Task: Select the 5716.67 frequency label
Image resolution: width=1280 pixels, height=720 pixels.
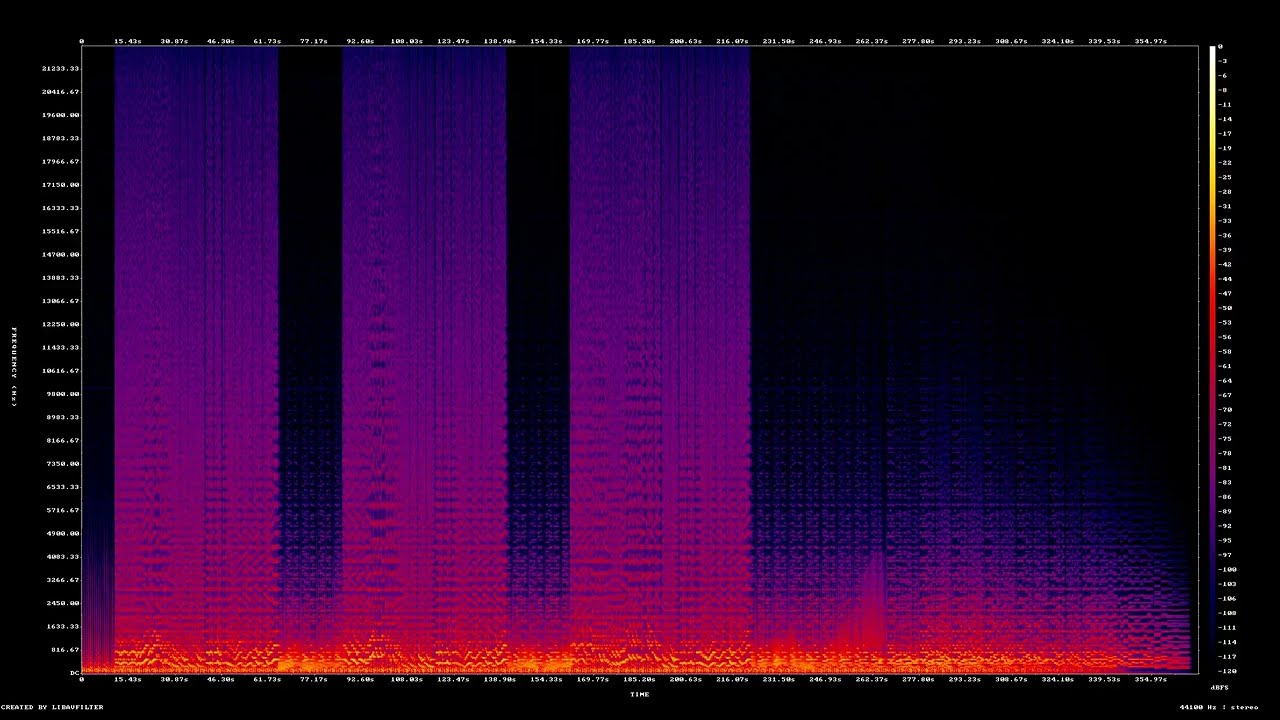Action: click(63, 510)
